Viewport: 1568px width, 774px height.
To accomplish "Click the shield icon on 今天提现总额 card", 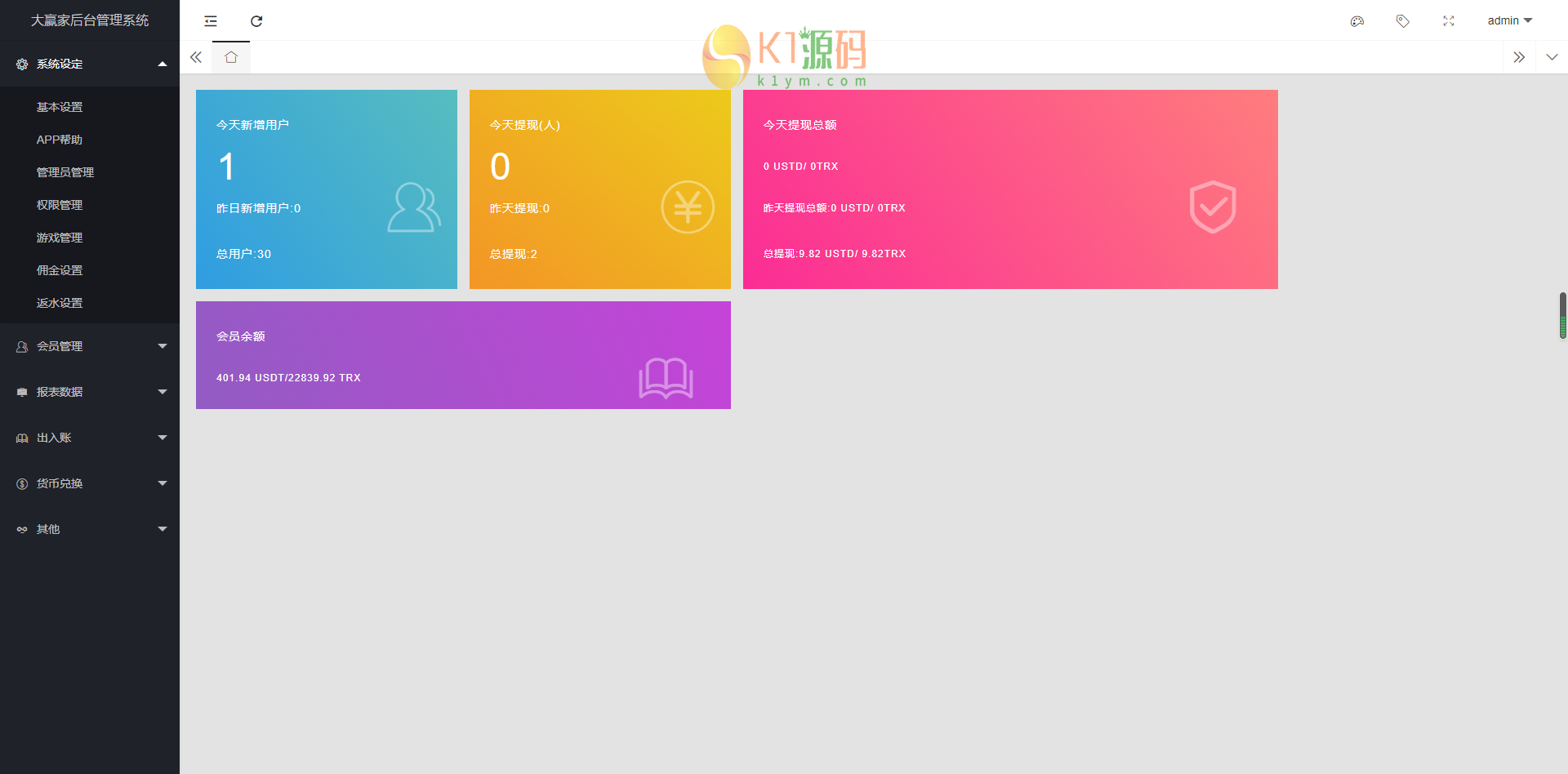I will 1213,207.
